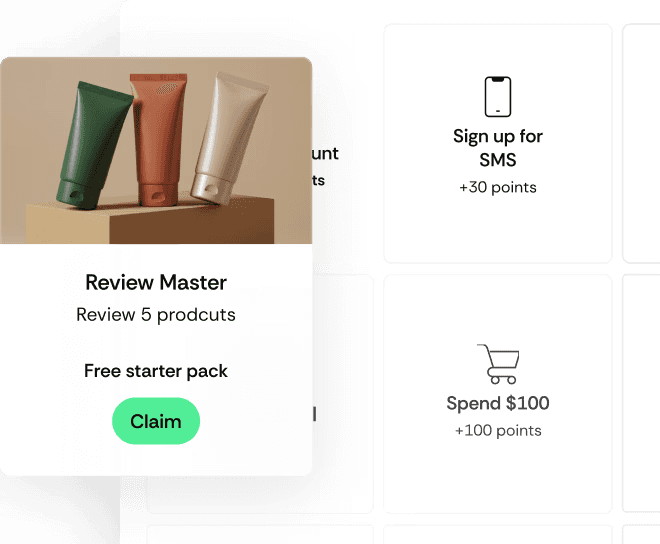Select the Spend $100 heading

click(x=498, y=403)
